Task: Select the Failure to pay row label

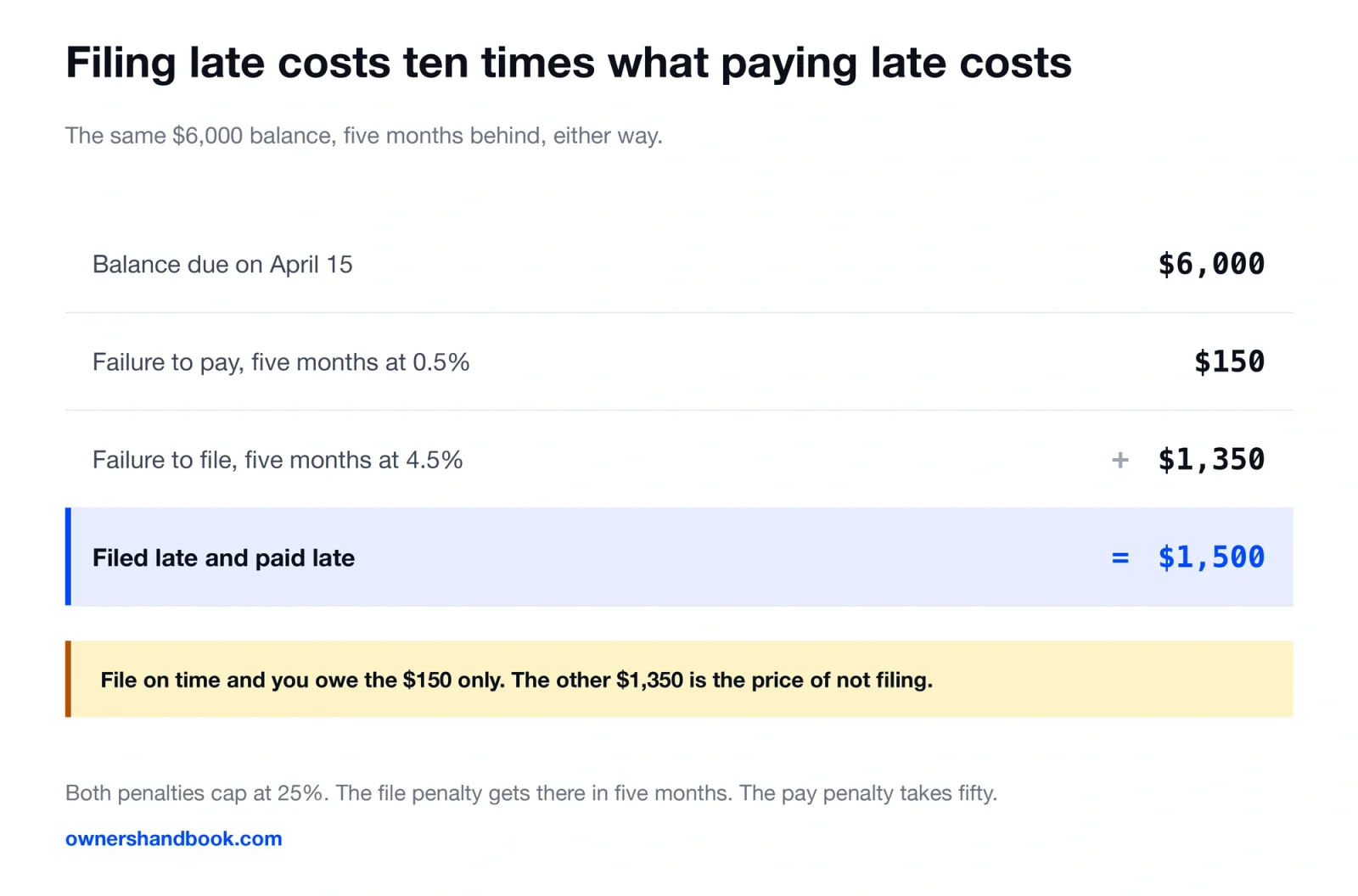Action: (281, 362)
